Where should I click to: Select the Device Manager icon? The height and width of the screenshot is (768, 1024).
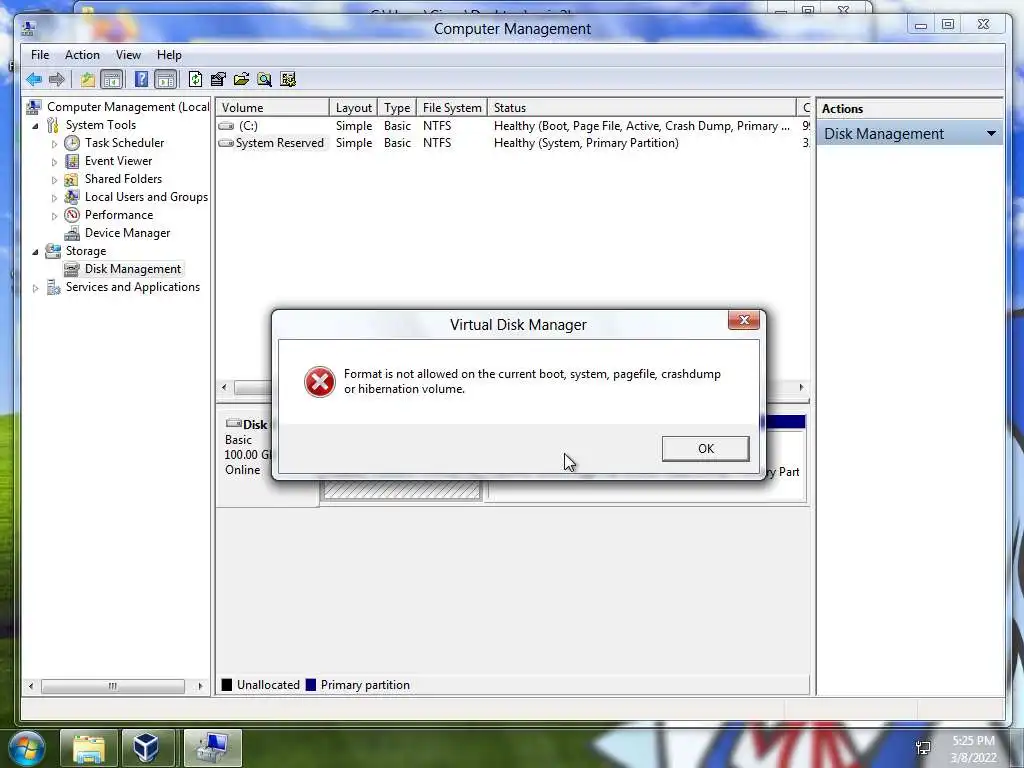click(72, 233)
